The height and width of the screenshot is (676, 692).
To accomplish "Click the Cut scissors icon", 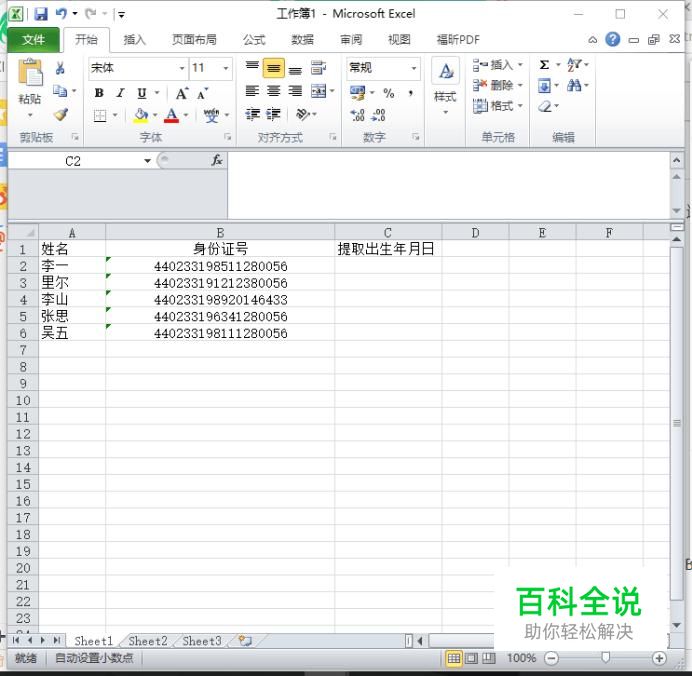I will click(60, 68).
